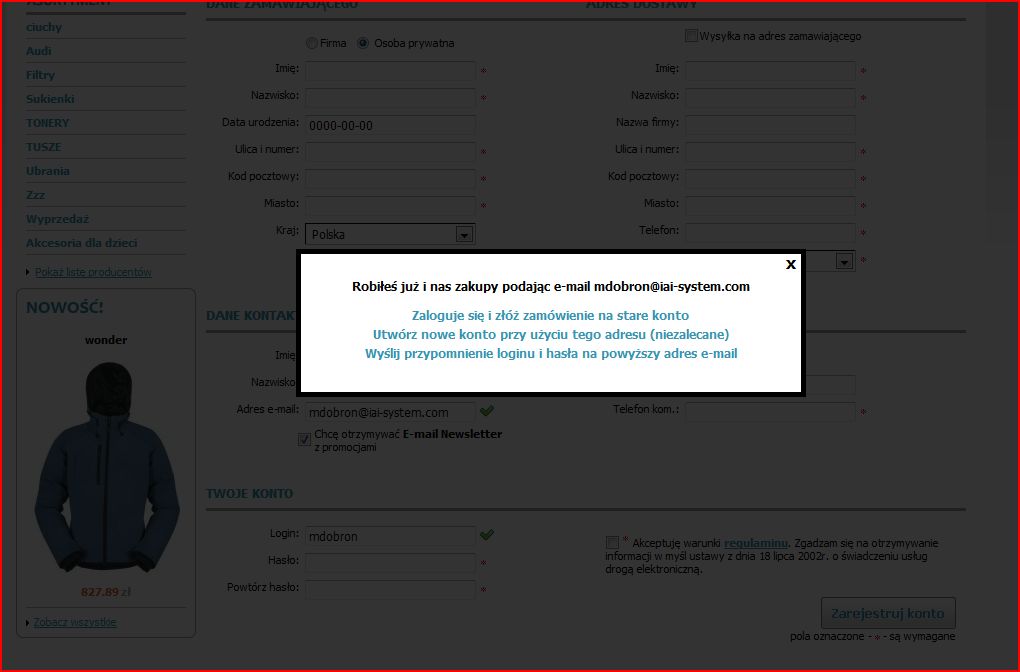Click the green checkmark beside the Login field
The width and height of the screenshot is (1020, 672).
click(x=487, y=535)
